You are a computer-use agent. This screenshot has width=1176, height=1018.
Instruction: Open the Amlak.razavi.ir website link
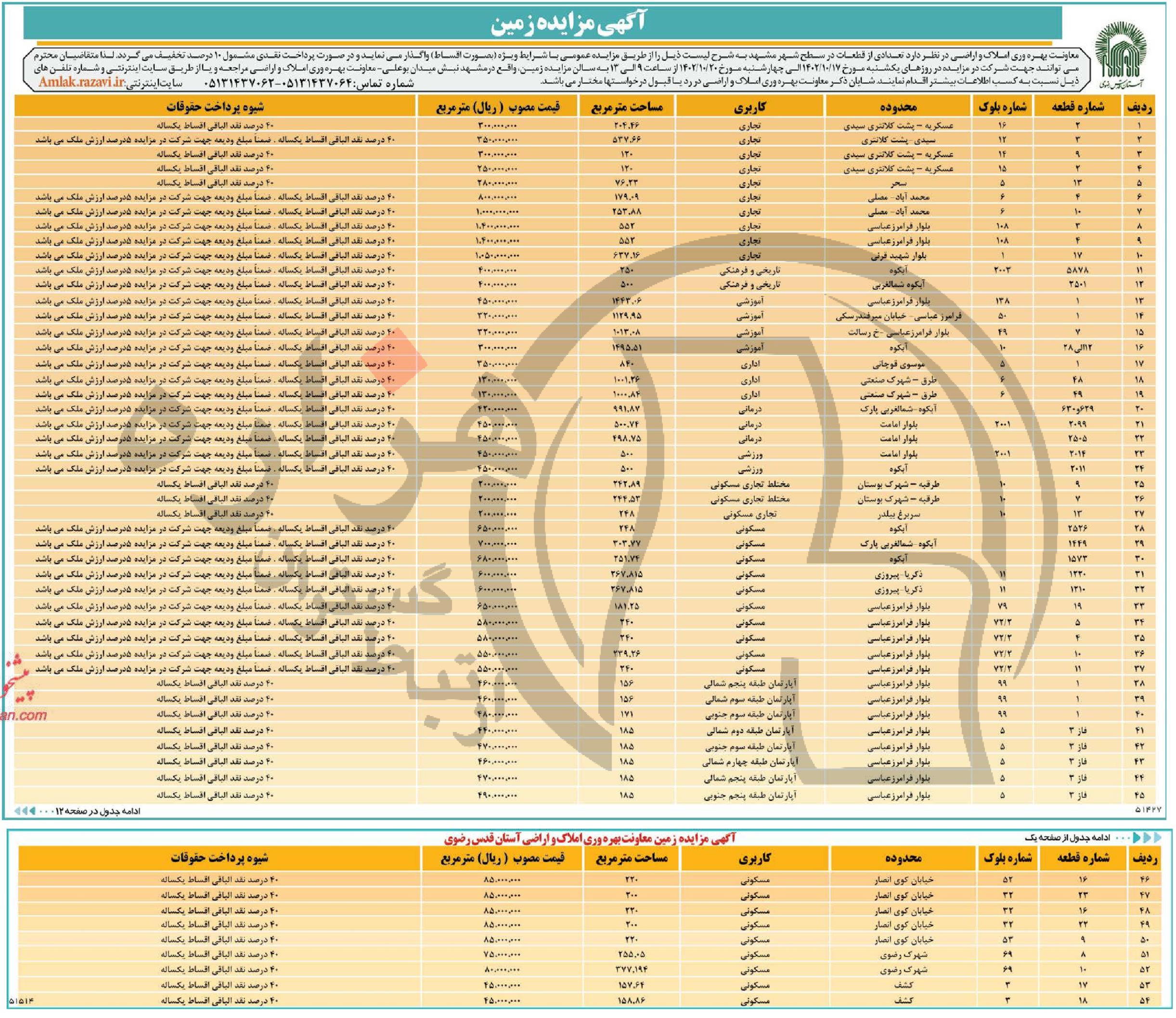click(x=81, y=83)
